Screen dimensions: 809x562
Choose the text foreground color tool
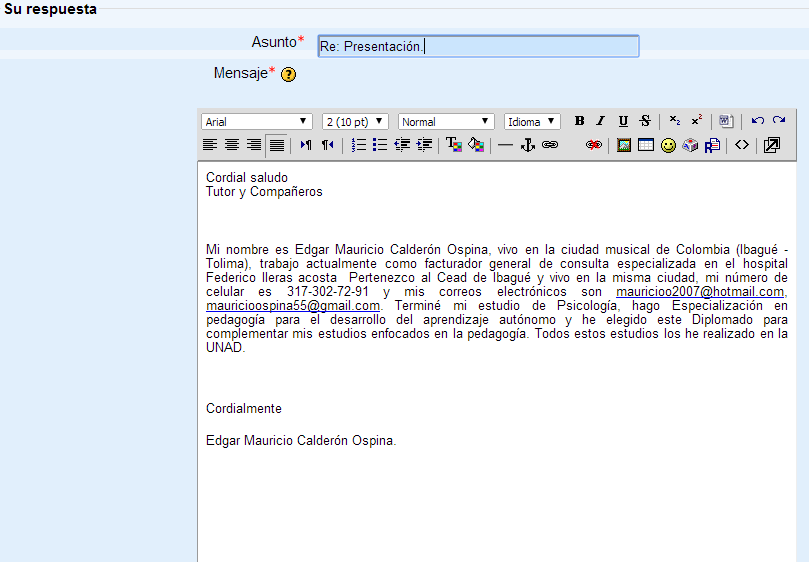(454, 145)
